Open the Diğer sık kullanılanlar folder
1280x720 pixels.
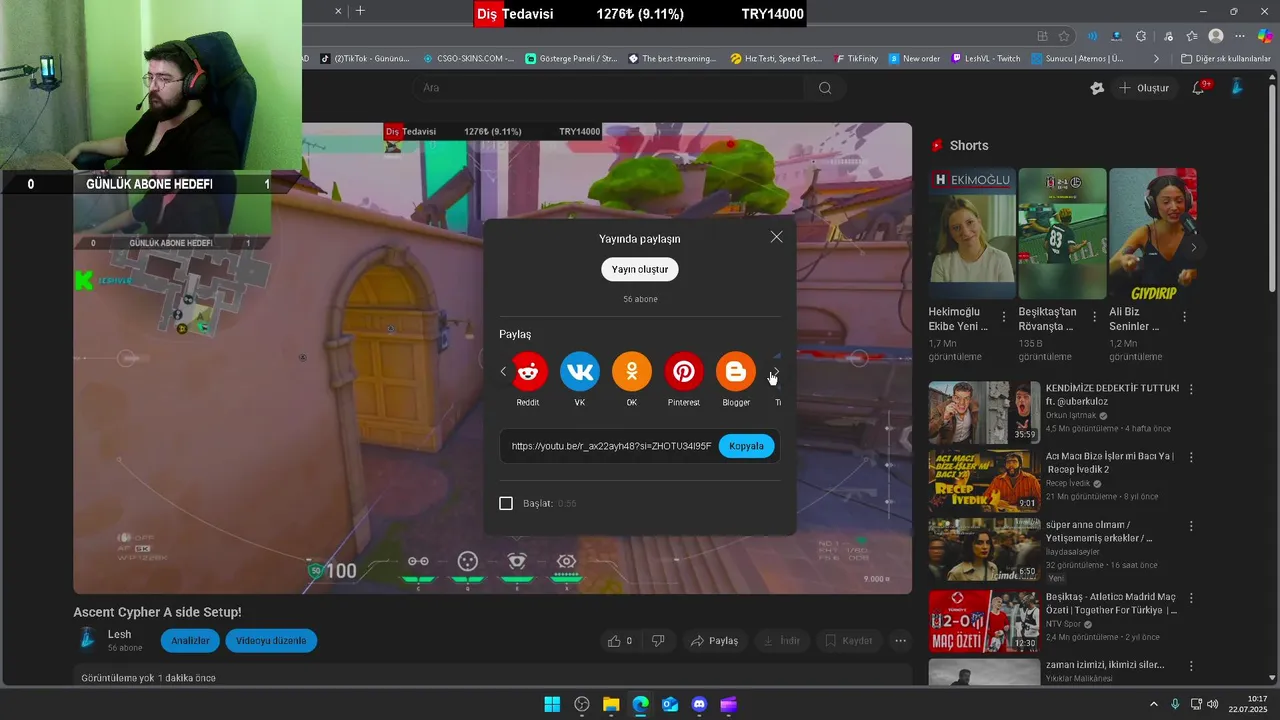click(x=1225, y=59)
